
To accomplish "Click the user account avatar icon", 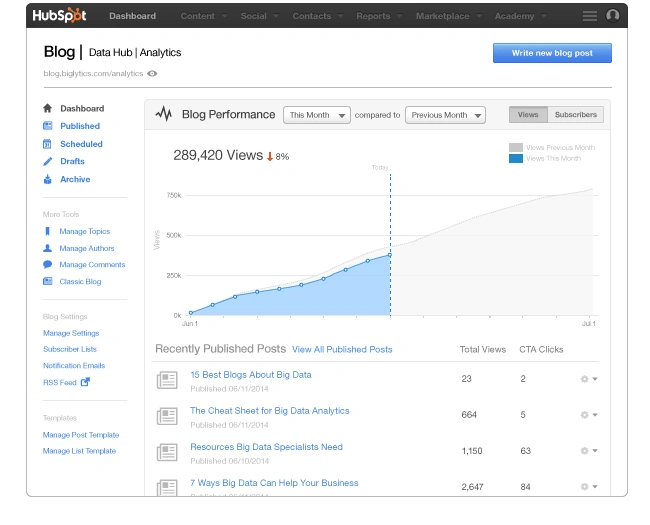I will point(613,16).
